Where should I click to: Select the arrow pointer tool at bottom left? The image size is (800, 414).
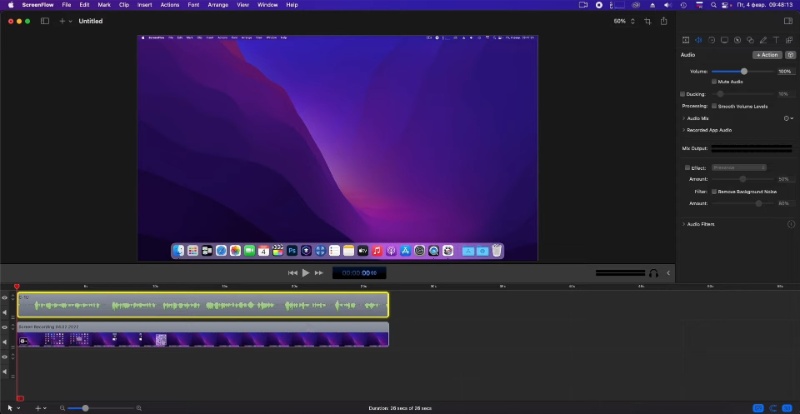click(x=10, y=408)
